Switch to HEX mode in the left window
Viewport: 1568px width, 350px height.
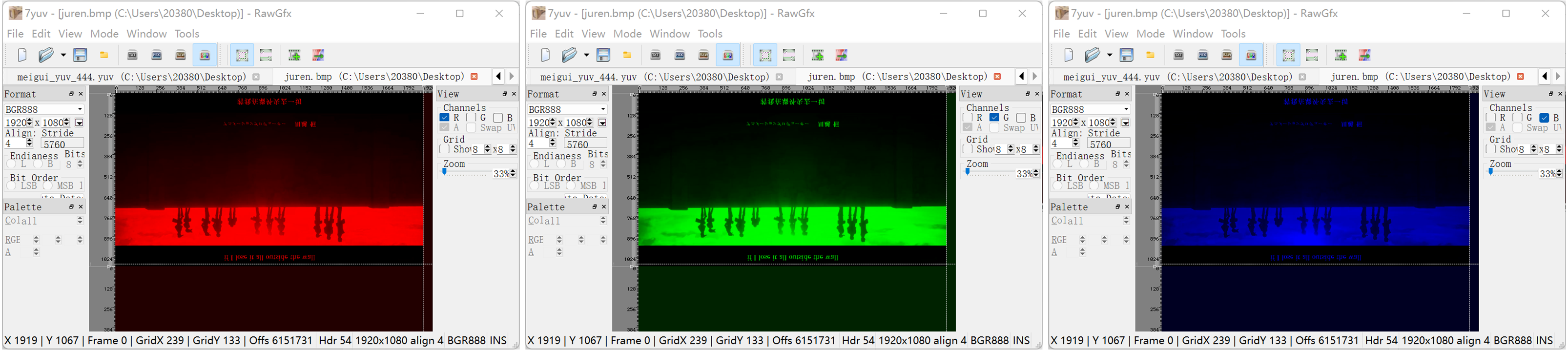coord(156,55)
